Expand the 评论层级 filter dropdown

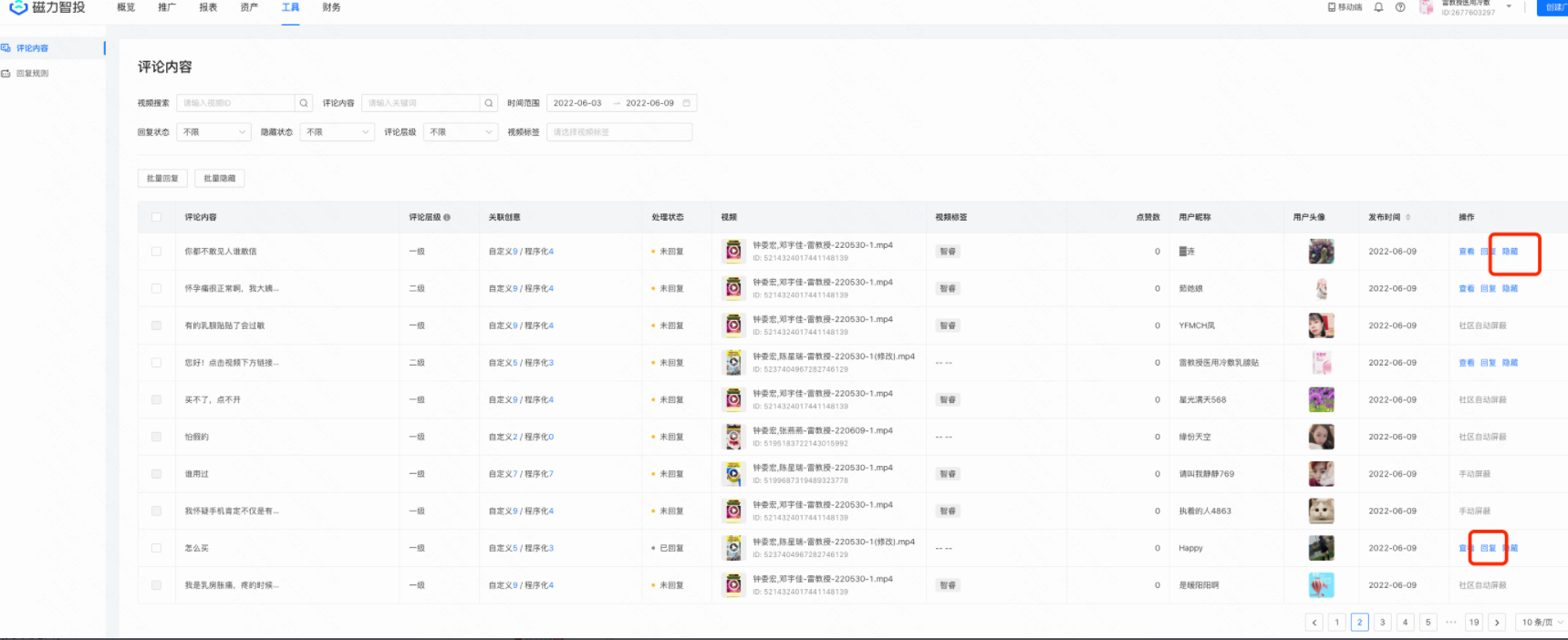(461, 132)
